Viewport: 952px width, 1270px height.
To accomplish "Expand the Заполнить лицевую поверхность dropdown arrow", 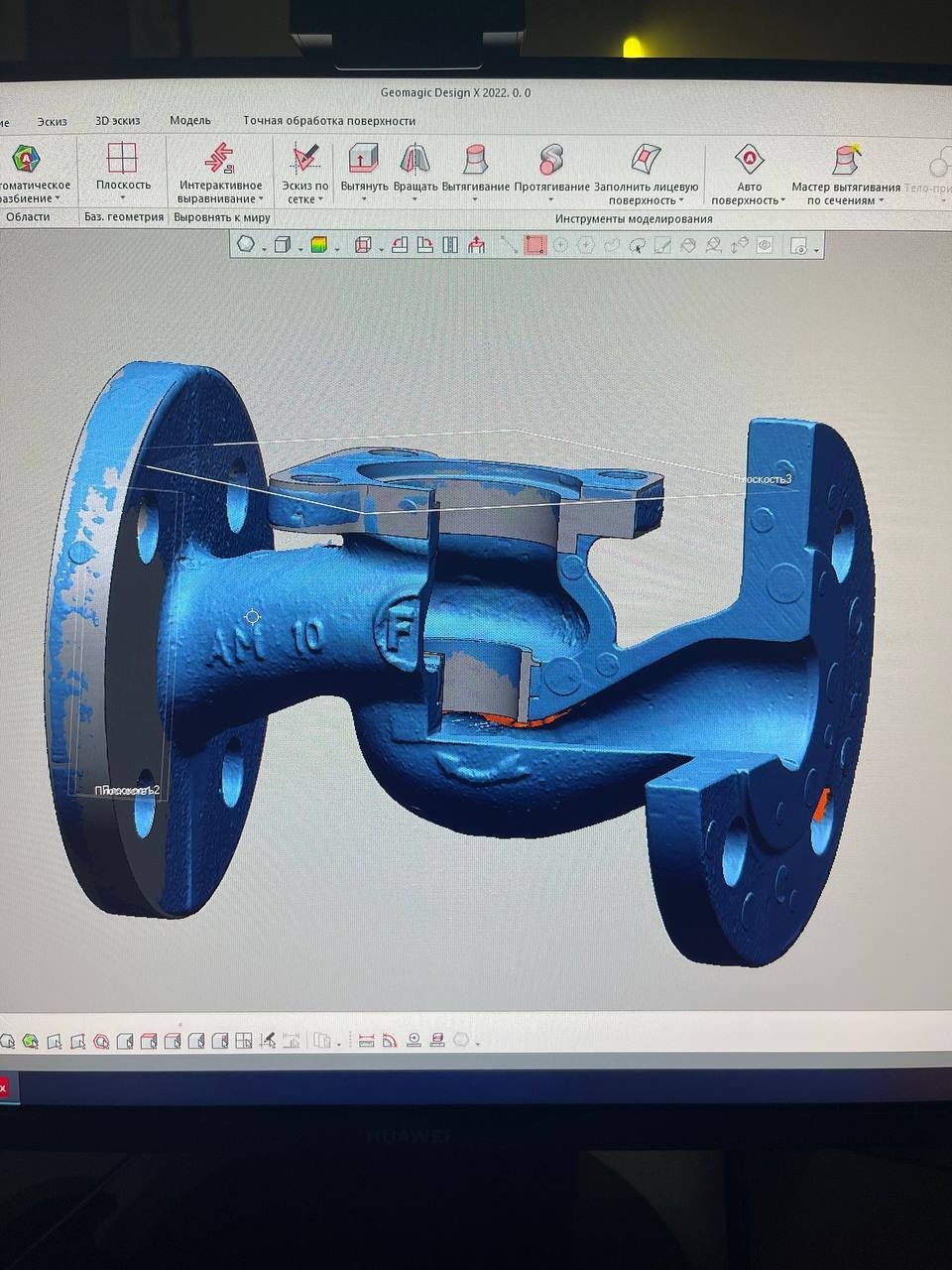I will [681, 201].
